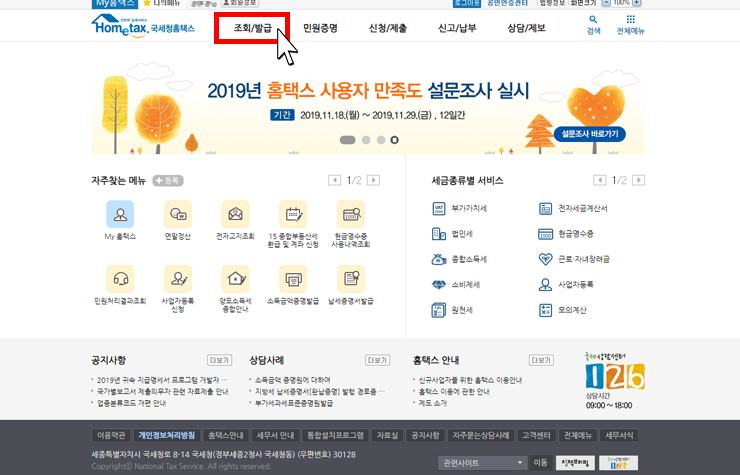Open the My 홈택스 shortcut icon
This screenshot has height=475, width=740.
point(120,214)
